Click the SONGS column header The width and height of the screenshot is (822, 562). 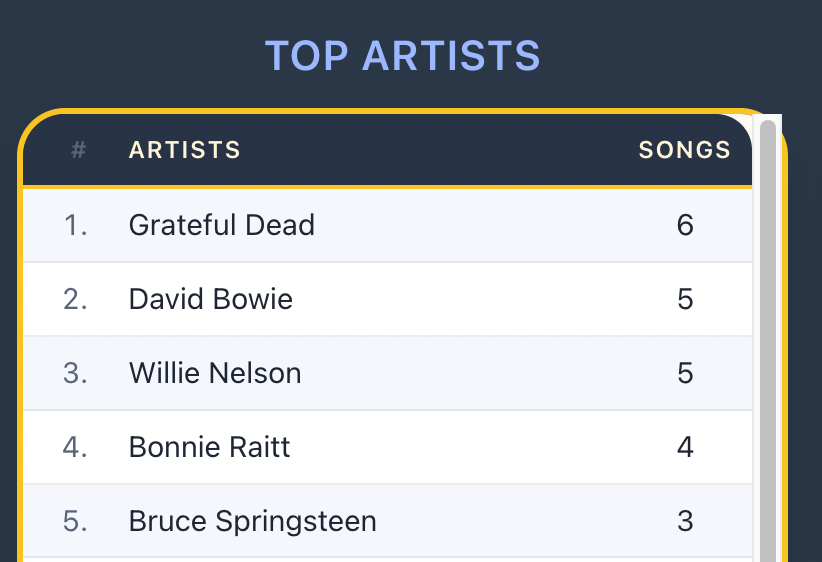click(685, 150)
